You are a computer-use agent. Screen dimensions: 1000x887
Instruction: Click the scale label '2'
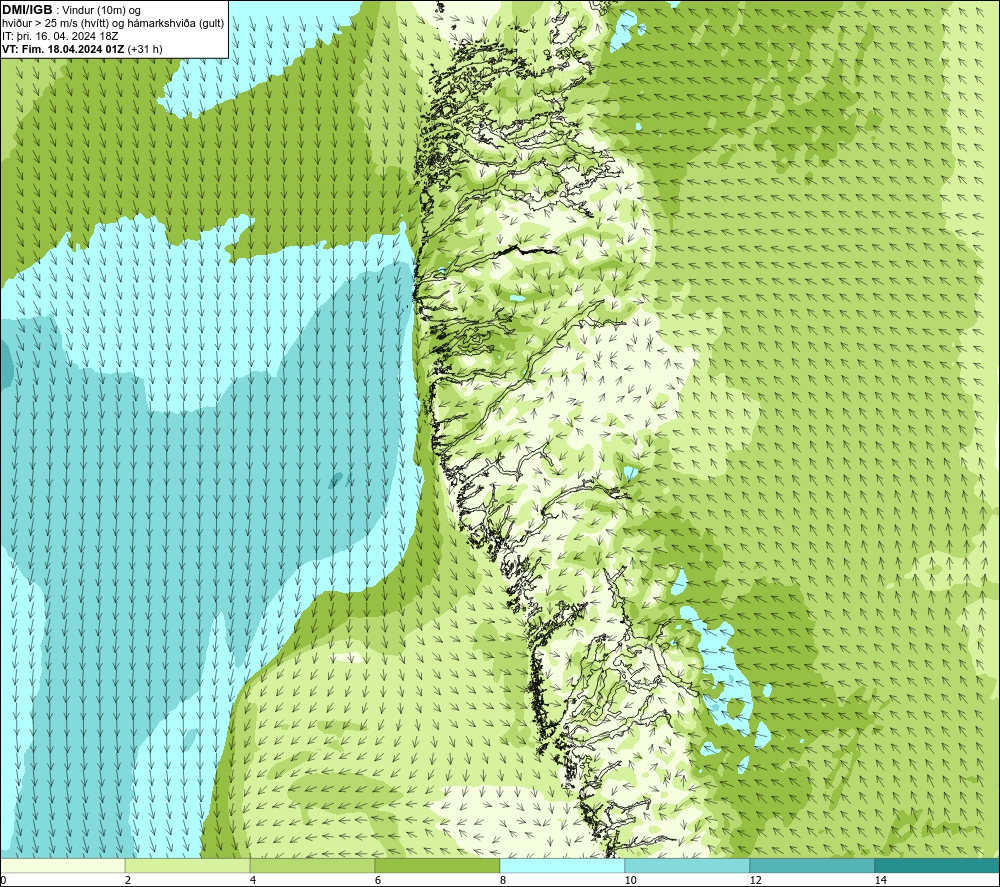pos(128,881)
